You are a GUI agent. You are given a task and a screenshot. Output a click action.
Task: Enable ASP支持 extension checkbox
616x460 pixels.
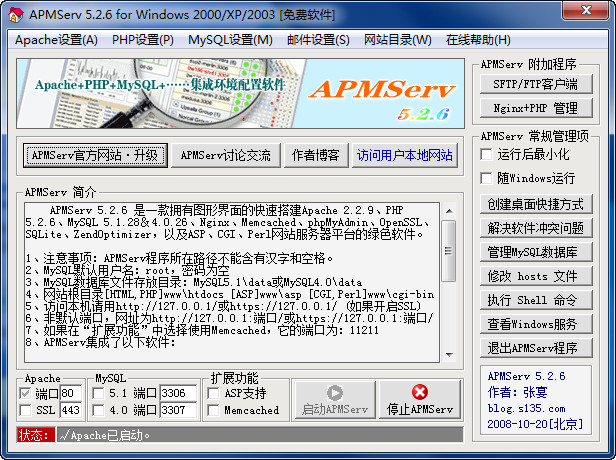click(x=214, y=394)
